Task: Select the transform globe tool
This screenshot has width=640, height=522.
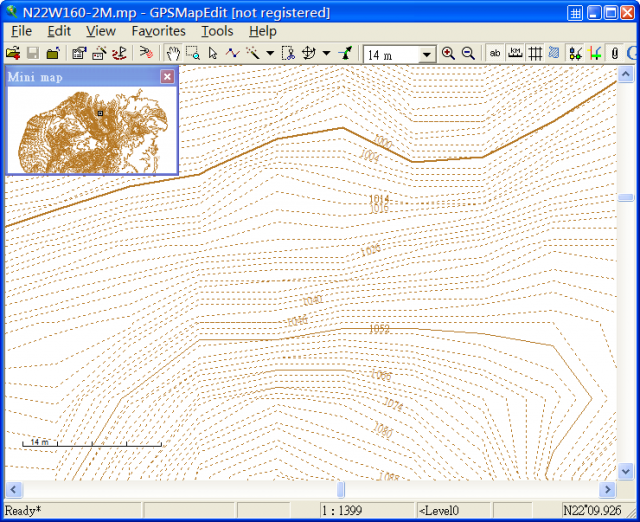Action: pos(309,53)
